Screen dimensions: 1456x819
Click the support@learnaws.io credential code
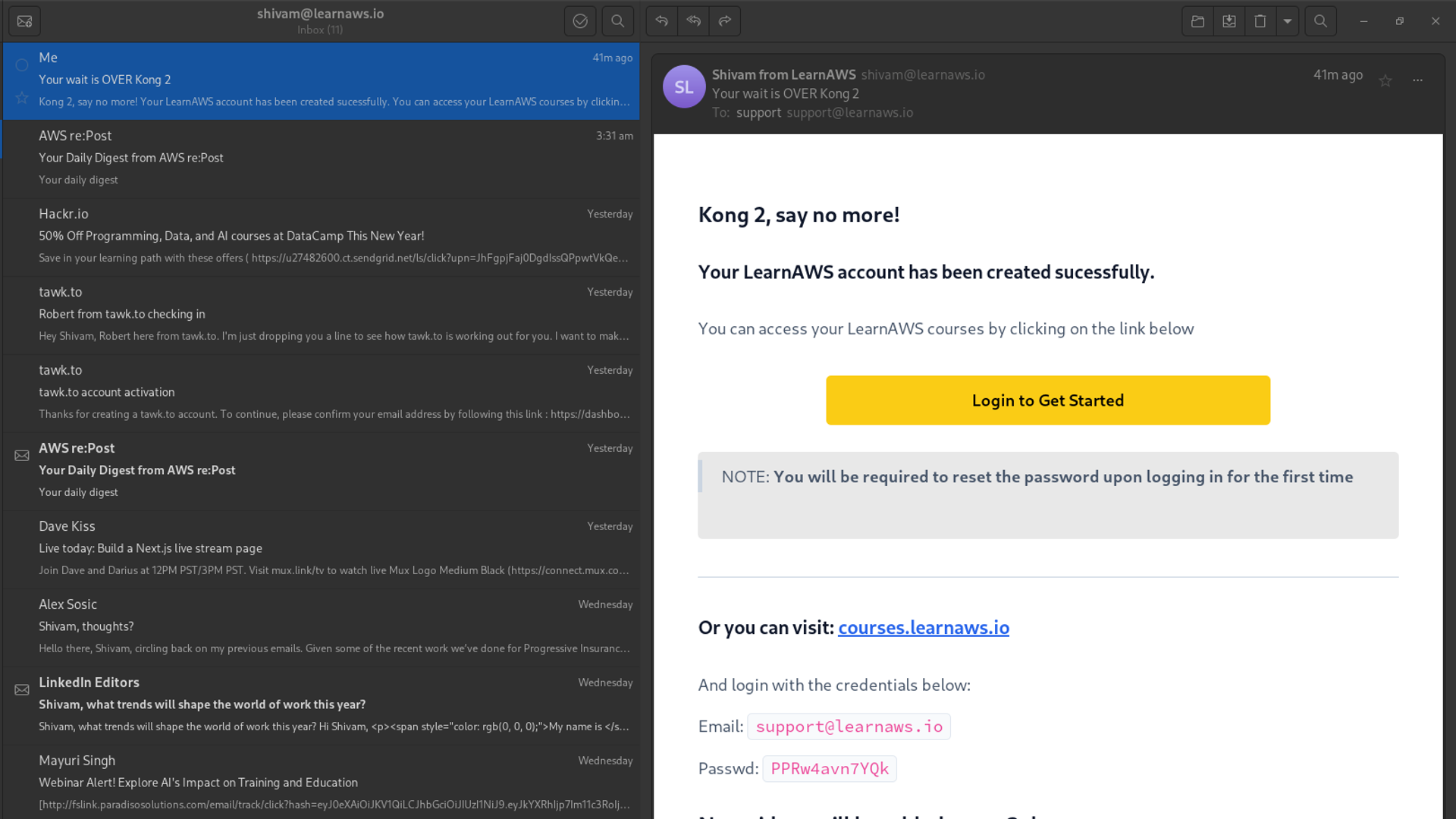coord(849,726)
